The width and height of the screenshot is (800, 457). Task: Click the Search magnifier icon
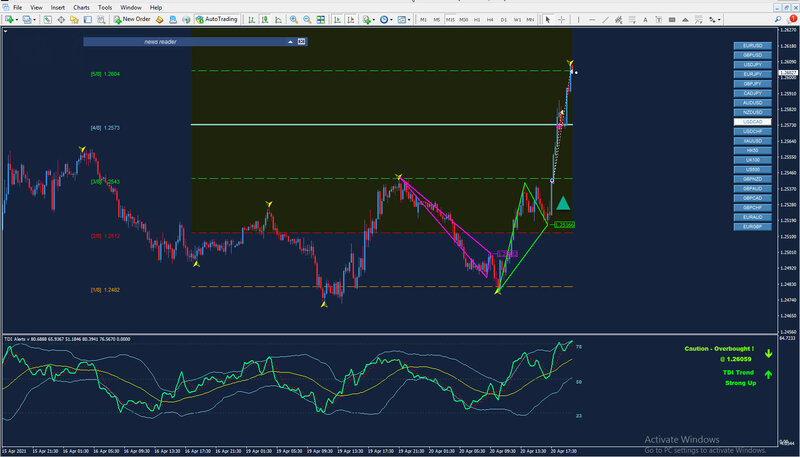(778, 19)
